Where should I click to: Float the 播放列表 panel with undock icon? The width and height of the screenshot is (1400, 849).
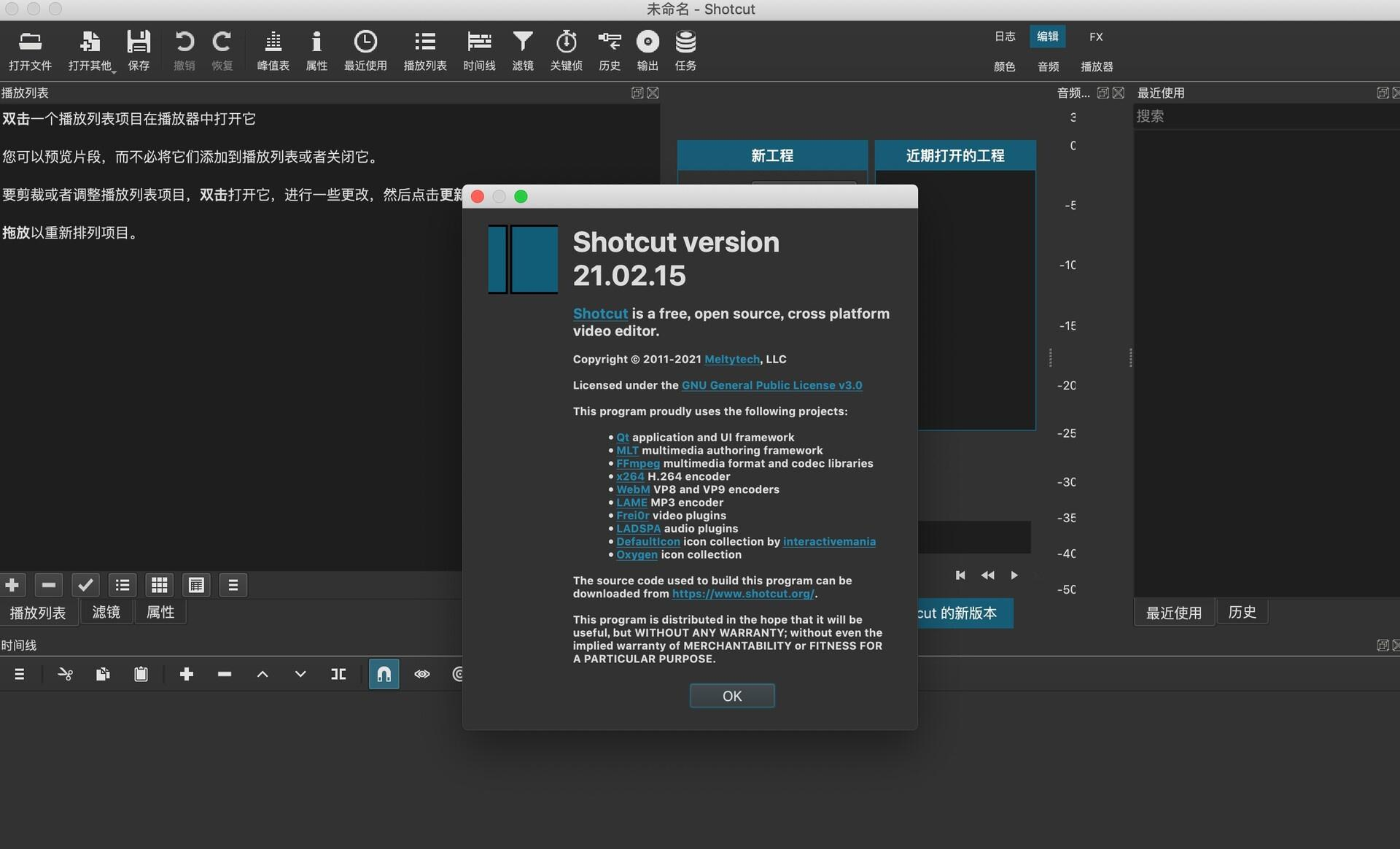pos(637,93)
